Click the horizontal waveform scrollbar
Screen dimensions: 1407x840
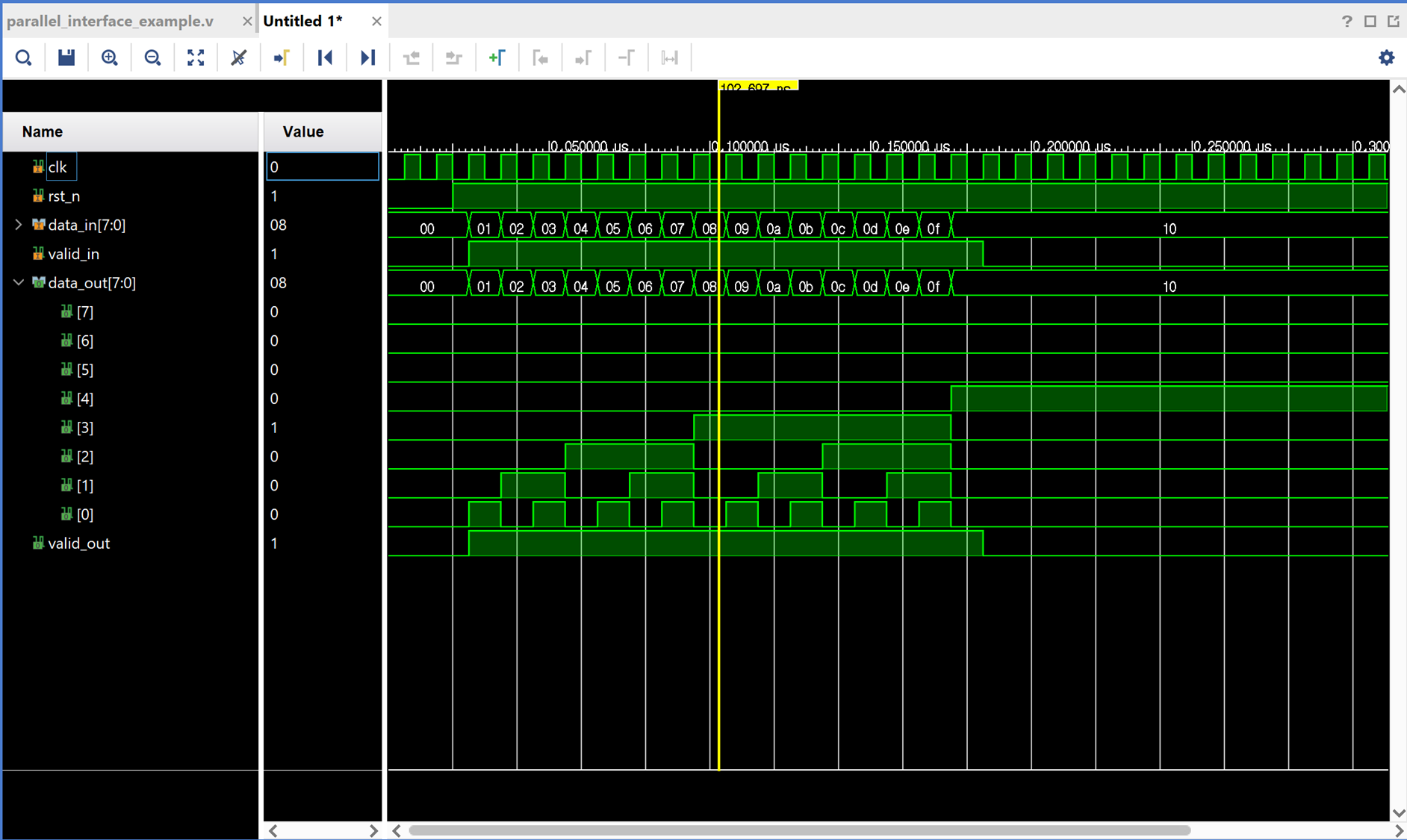coord(799,830)
